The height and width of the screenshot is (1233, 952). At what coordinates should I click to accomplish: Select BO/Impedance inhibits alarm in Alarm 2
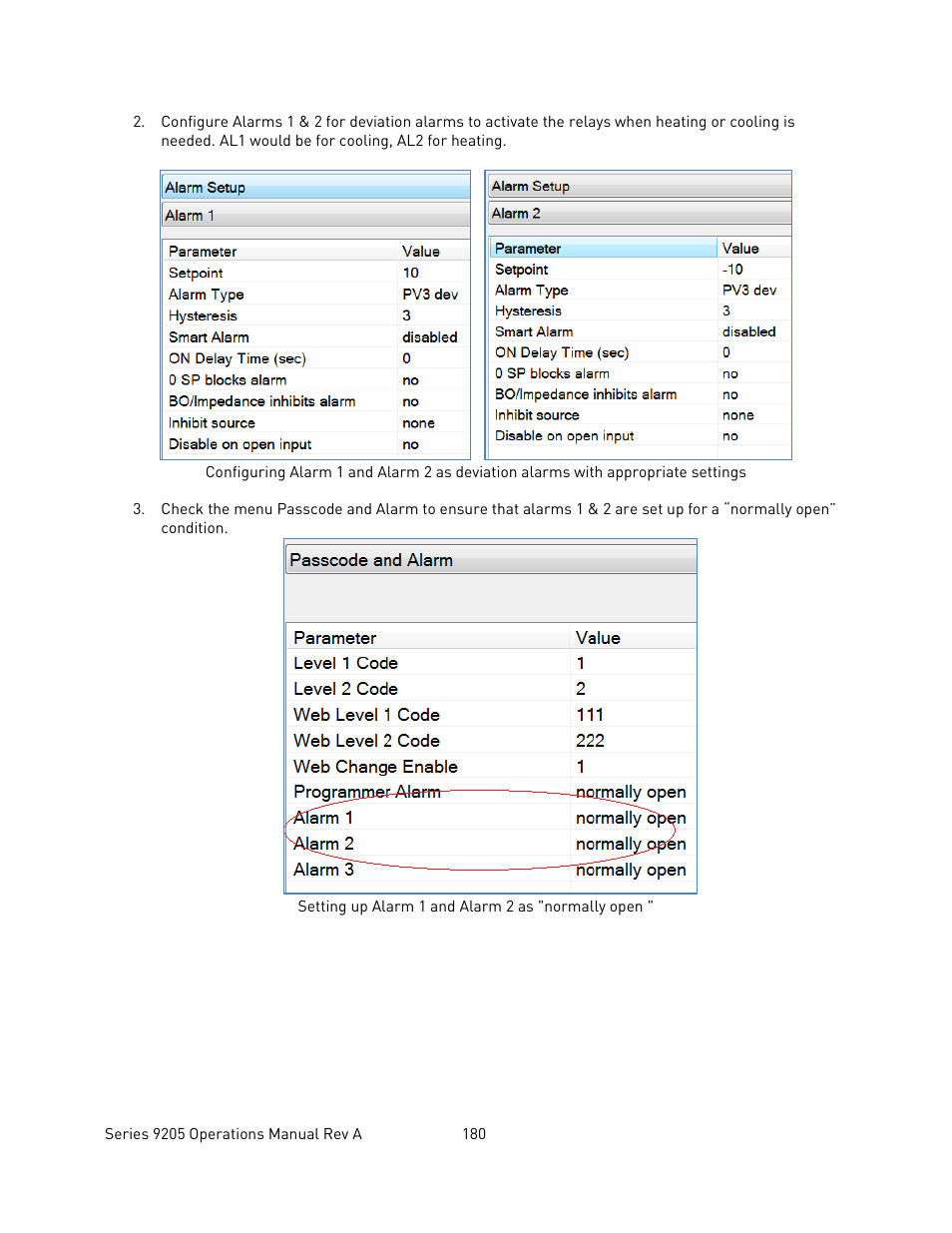click(586, 394)
